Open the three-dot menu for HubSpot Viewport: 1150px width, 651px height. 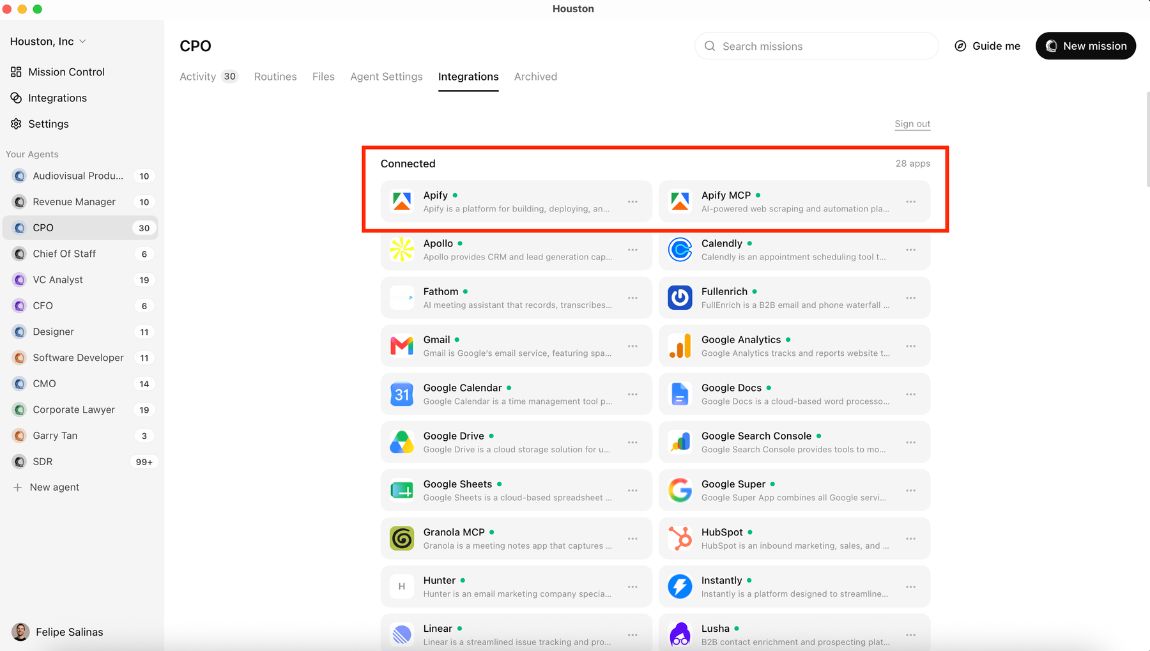[x=910, y=539]
